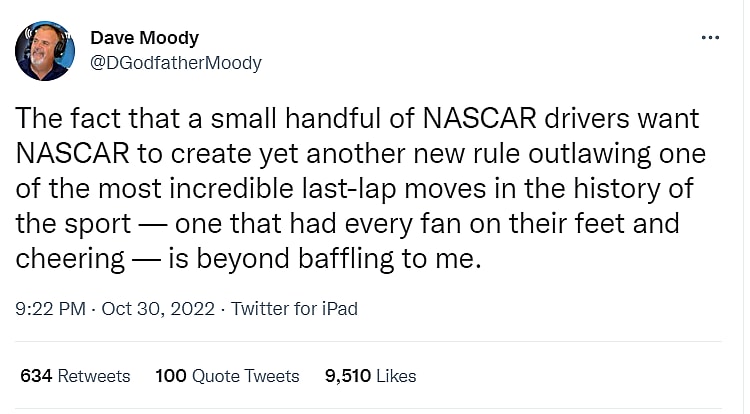Click the 634 retweet count number
Image resolution: width=750 pixels, height=414 pixels.
pos(36,376)
